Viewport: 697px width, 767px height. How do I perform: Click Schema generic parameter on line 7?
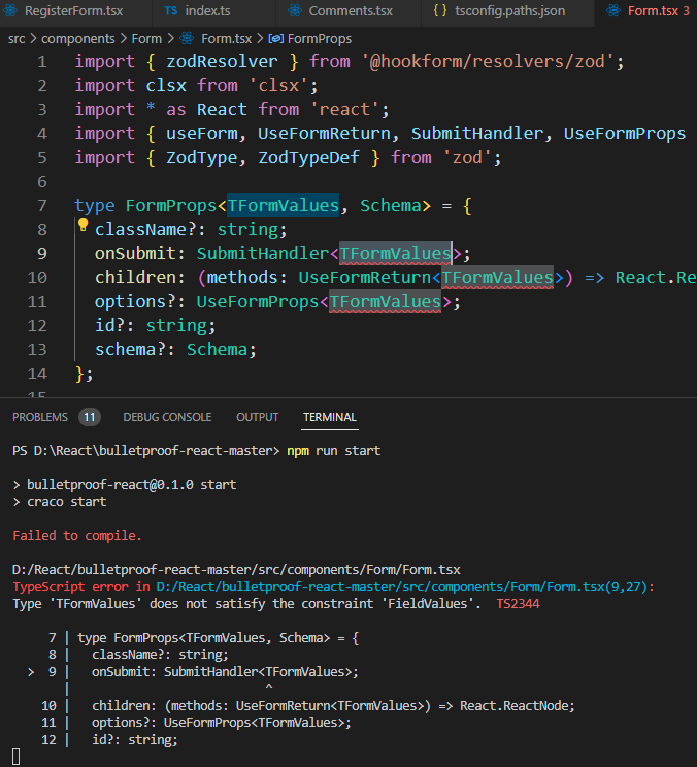click(x=391, y=205)
